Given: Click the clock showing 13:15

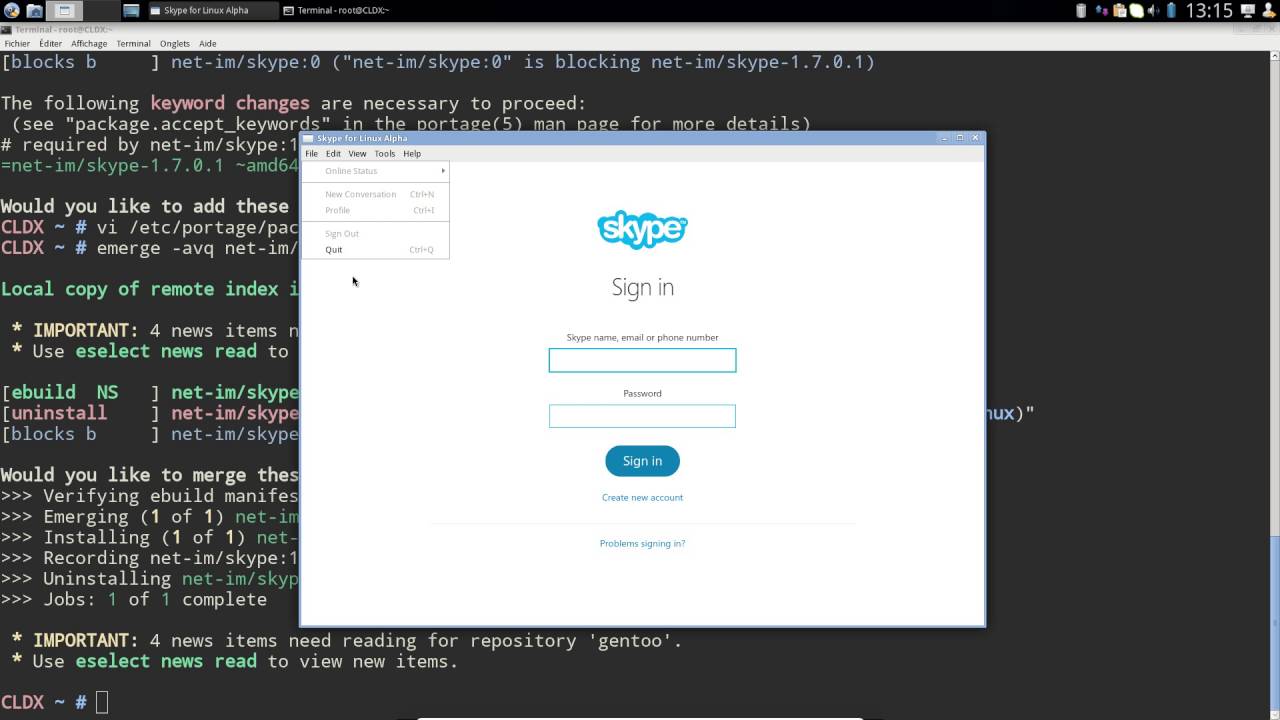Looking at the screenshot, I should 1209,10.
